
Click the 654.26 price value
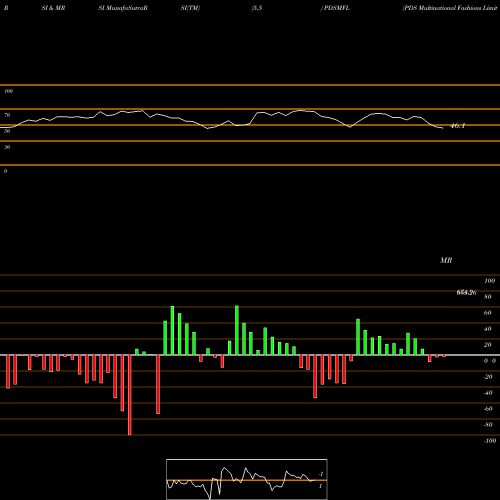click(466, 292)
